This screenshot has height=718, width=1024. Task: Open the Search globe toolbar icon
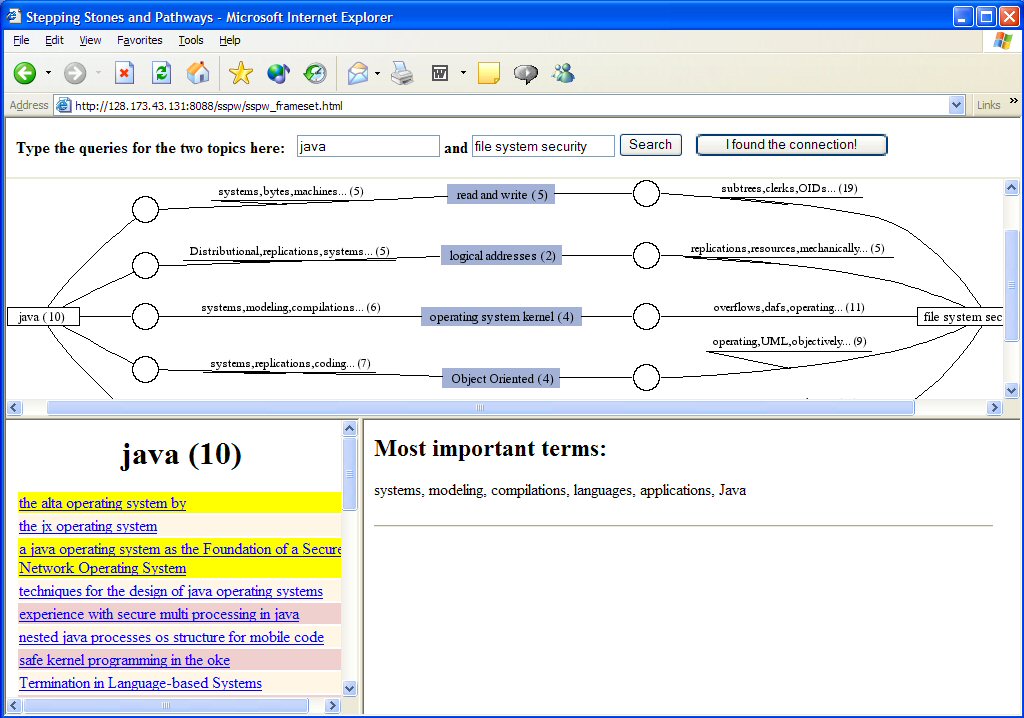(278, 73)
